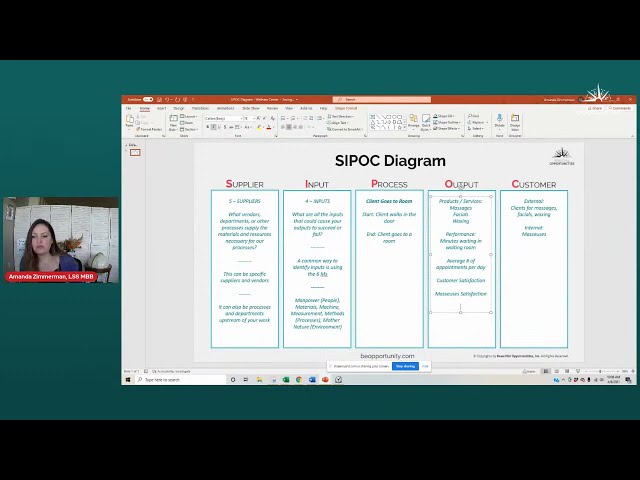Click the Output text box on slide
Viewport: 640px width, 480px height.
(461, 254)
